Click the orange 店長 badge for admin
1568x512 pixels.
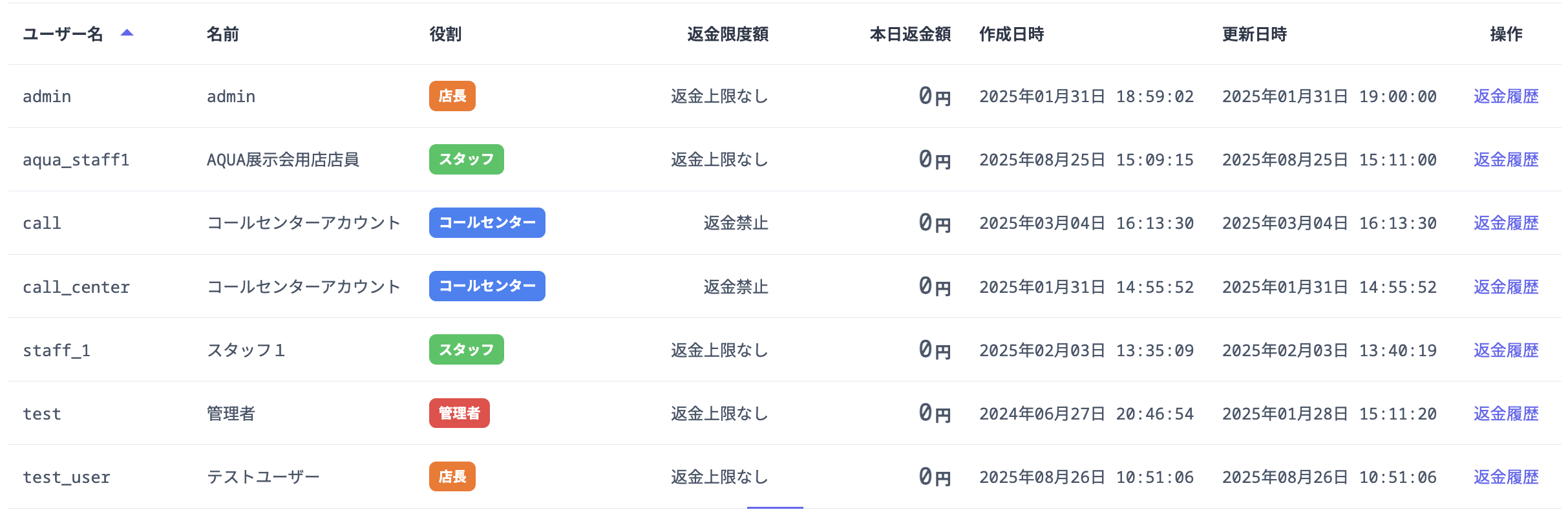pos(452,96)
